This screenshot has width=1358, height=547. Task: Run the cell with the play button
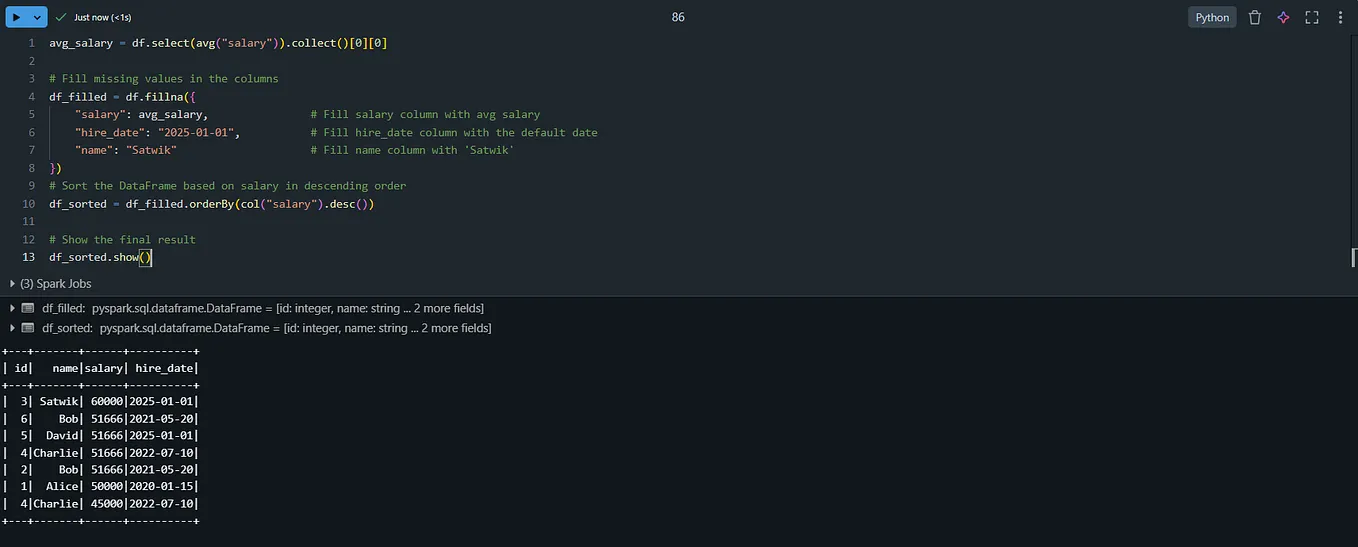(x=17, y=17)
